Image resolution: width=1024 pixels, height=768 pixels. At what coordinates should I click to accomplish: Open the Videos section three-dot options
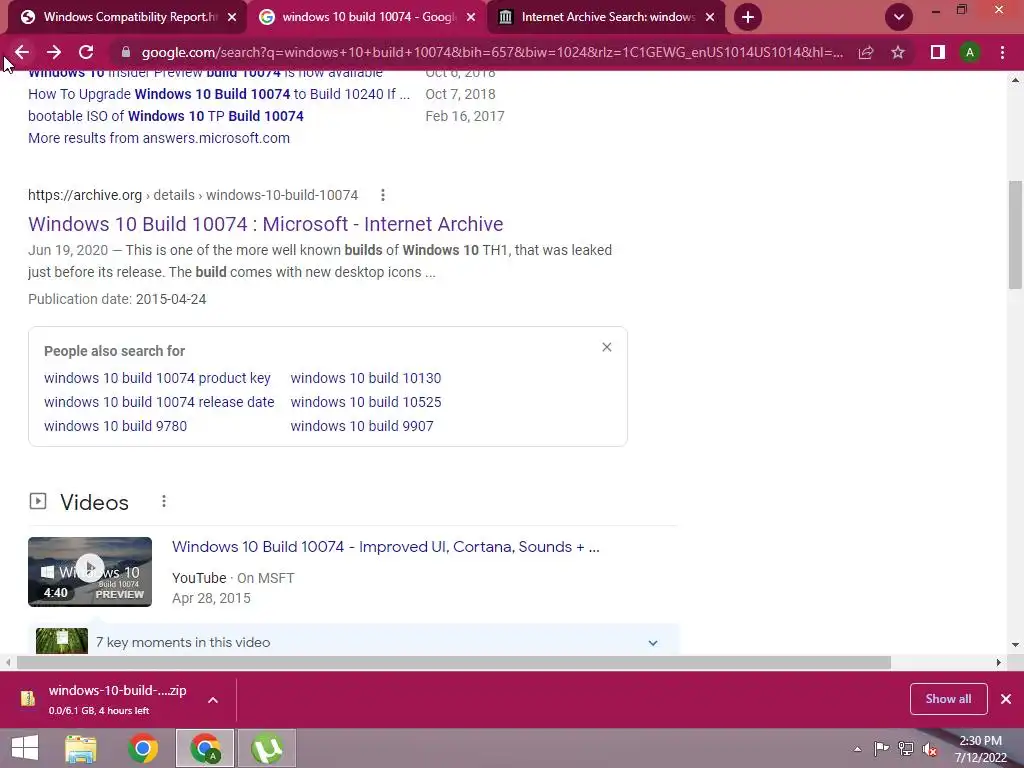point(164,501)
